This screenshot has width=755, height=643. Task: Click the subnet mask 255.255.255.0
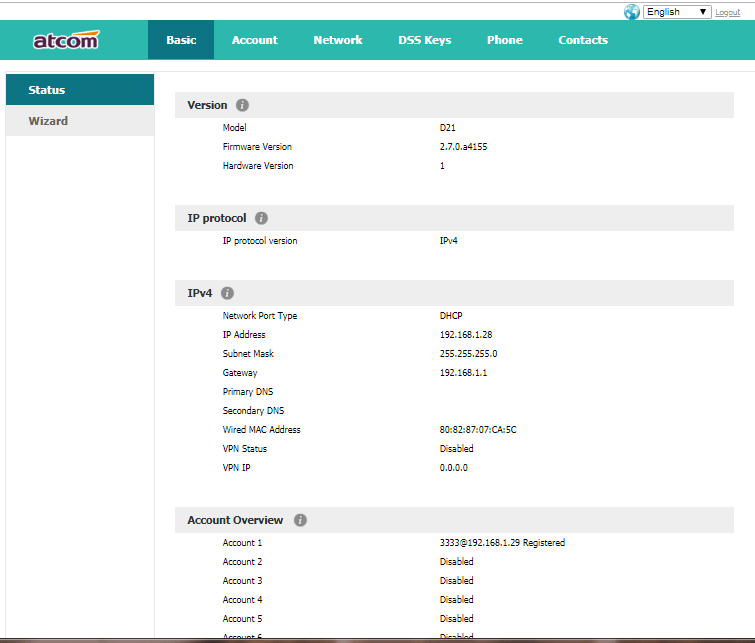coord(468,354)
